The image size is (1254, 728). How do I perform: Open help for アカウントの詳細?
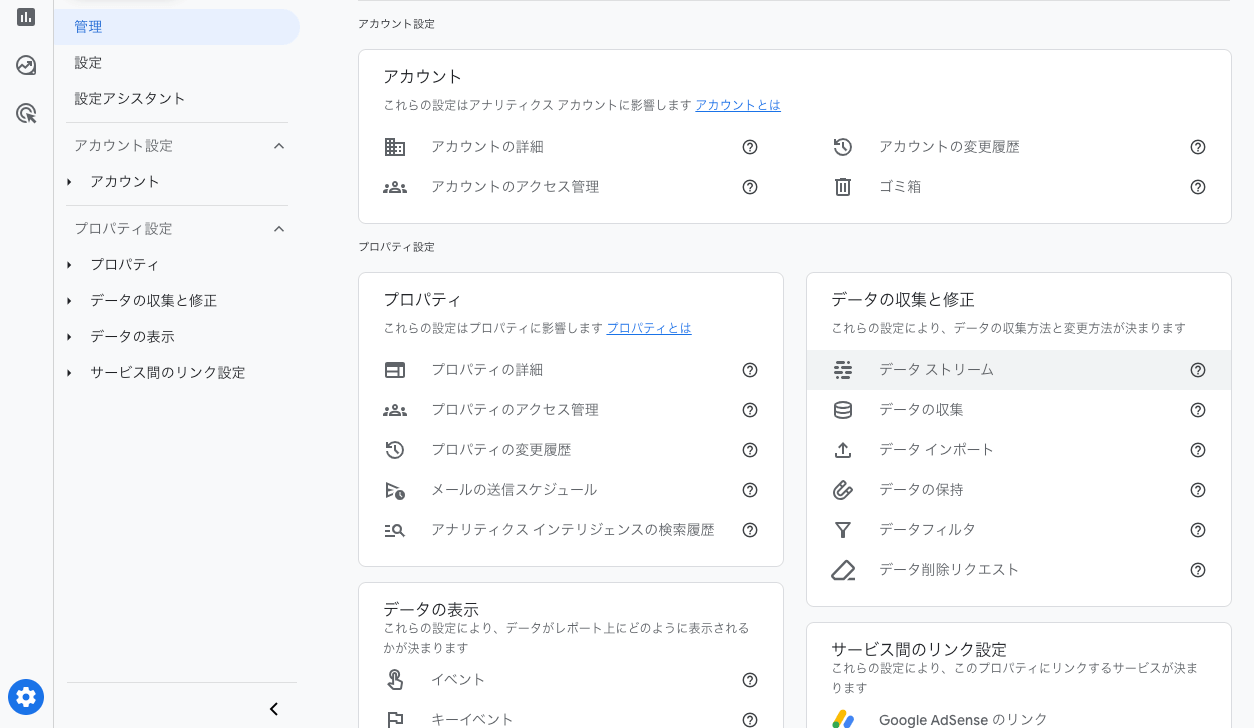click(x=750, y=147)
